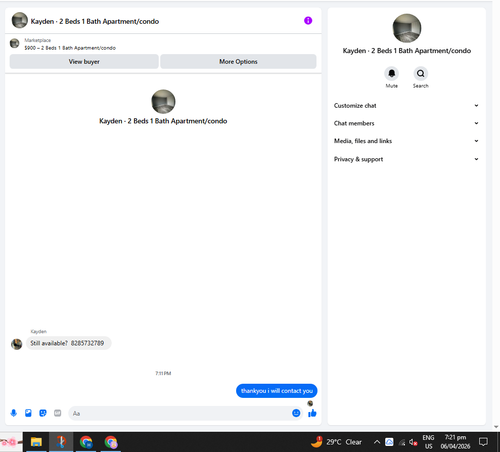The image size is (500, 452).
Task: Search in conversation magnifier icon
Action: 421,73
